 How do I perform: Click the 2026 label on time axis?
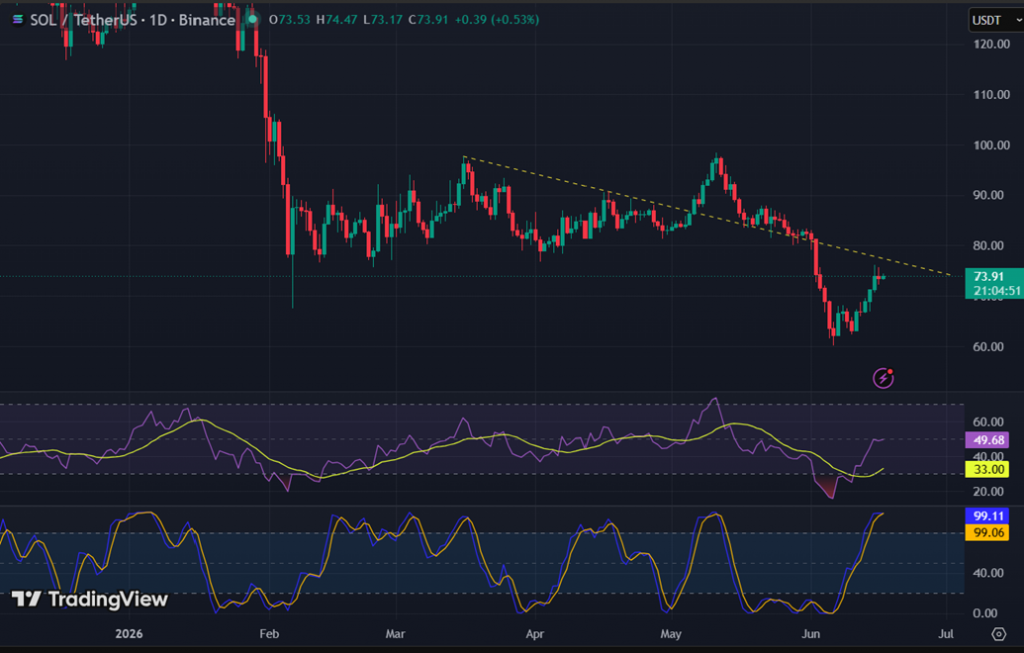[129, 633]
